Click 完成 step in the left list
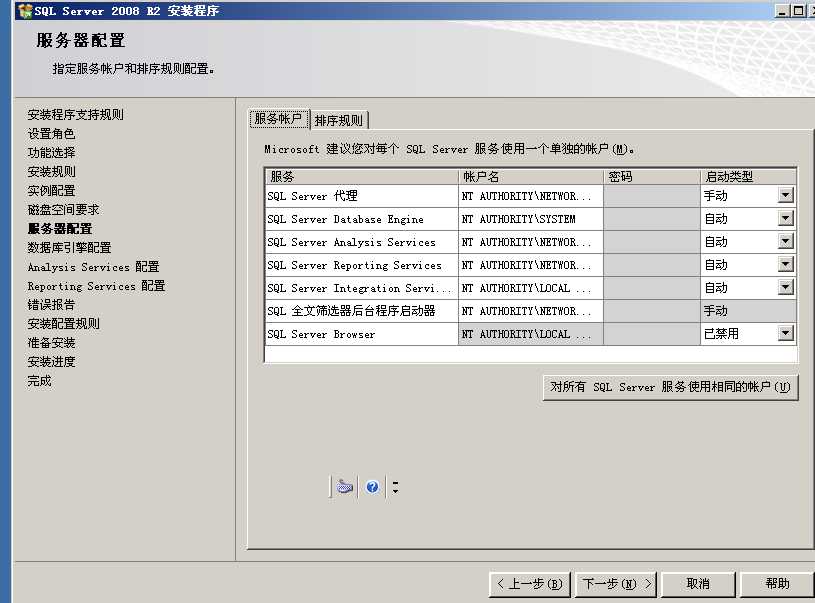 tap(39, 381)
